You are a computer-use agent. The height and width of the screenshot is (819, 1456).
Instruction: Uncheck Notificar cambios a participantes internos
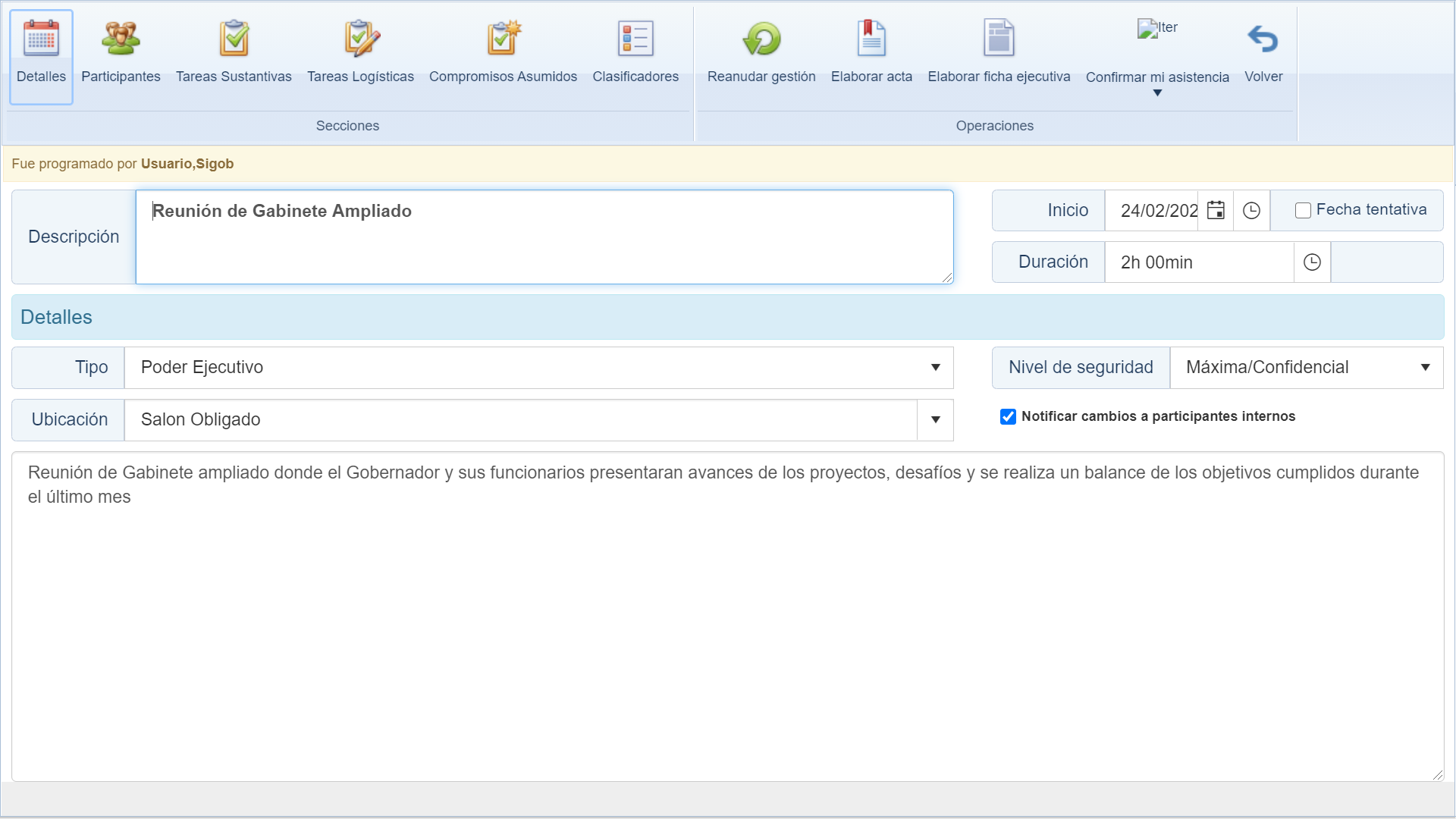tap(1008, 416)
